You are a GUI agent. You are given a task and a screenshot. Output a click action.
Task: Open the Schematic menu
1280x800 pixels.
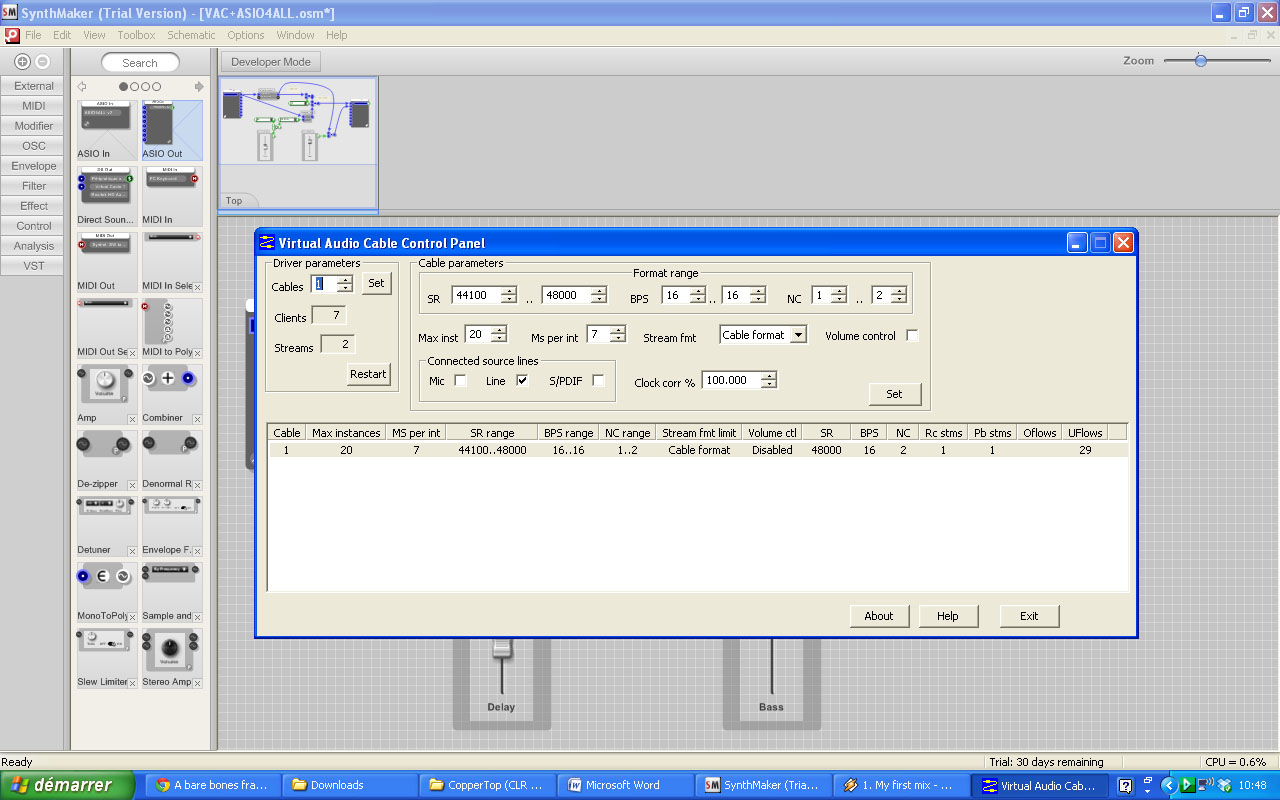tap(191, 35)
